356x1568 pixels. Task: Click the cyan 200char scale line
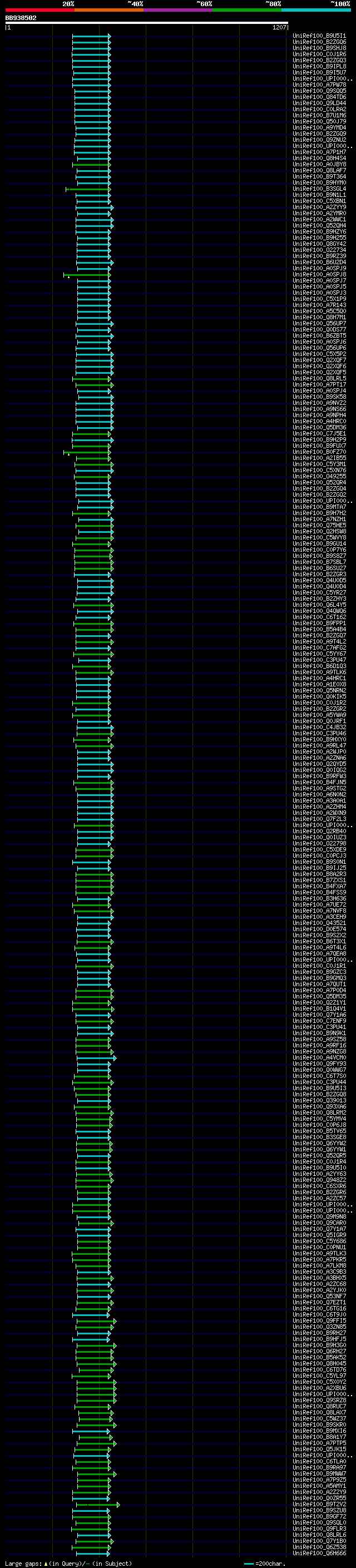click(x=248, y=1564)
